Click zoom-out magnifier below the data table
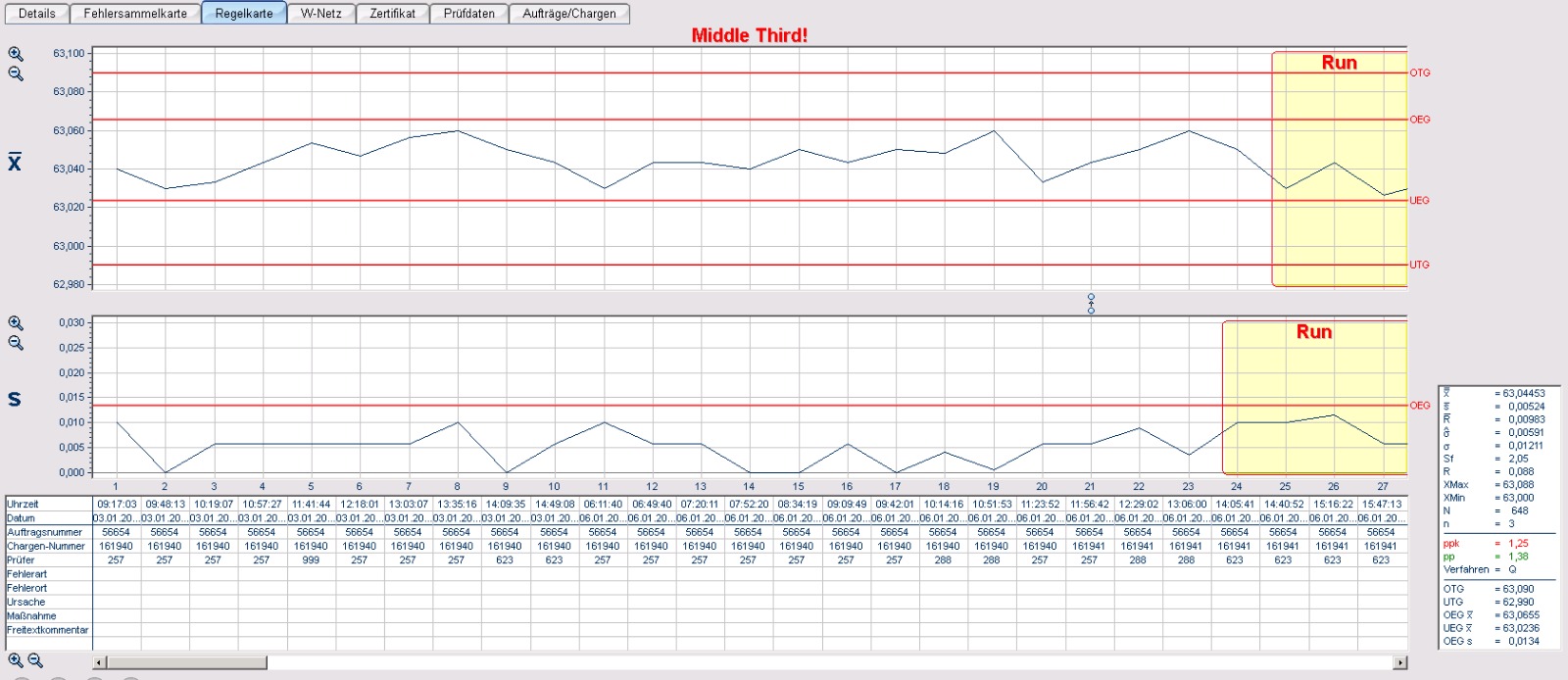1568x680 pixels. click(x=35, y=661)
